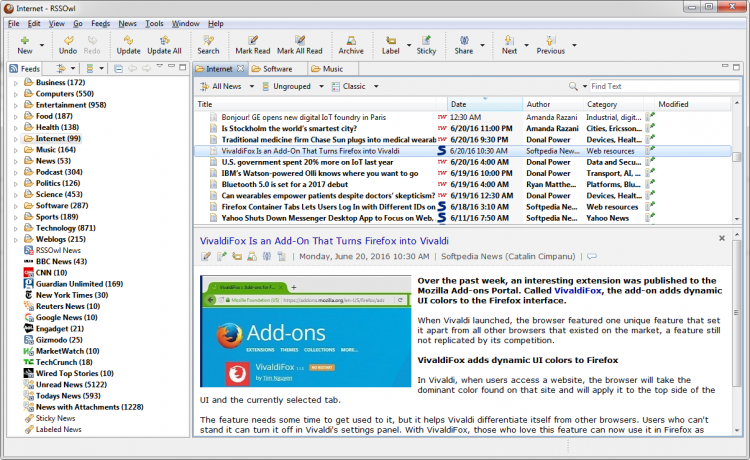Sort by the Category column header

pos(613,104)
